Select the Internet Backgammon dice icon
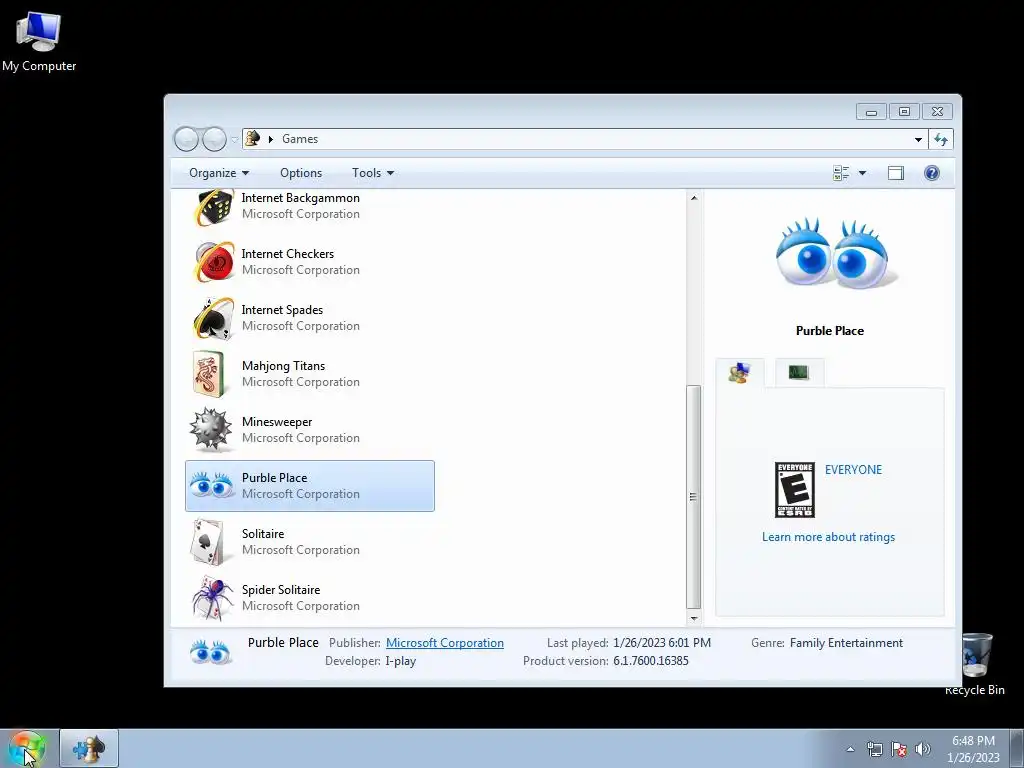Image resolution: width=1024 pixels, height=768 pixels. tap(213, 206)
